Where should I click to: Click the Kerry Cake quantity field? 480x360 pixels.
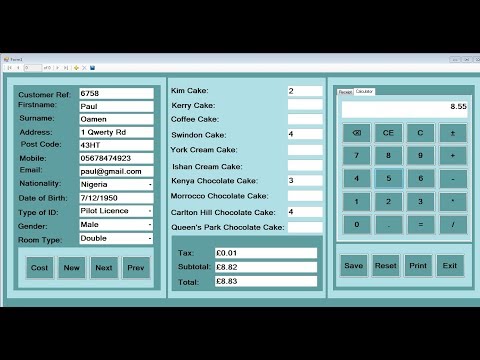click(x=305, y=105)
